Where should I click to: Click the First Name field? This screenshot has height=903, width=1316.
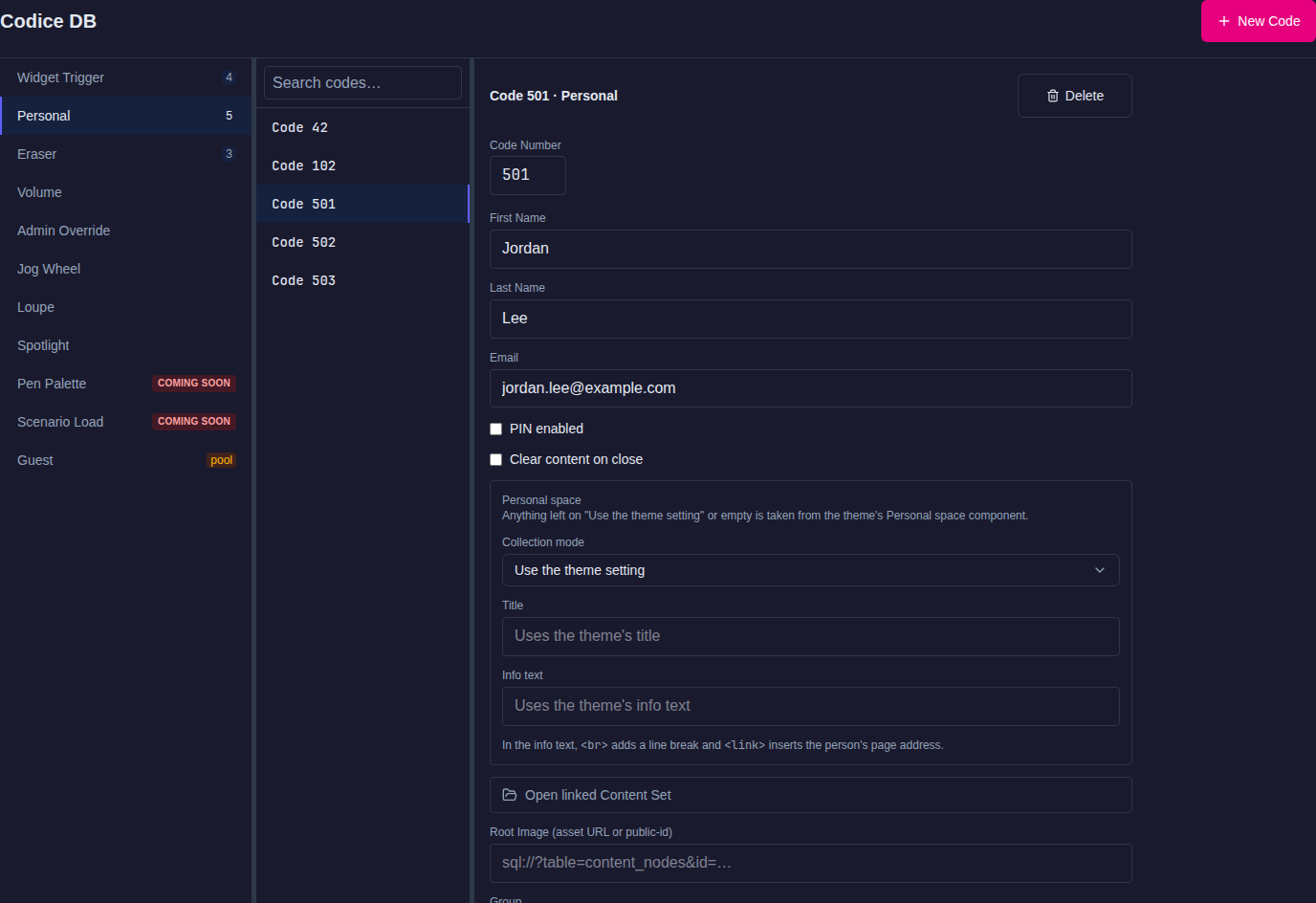click(811, 249)
